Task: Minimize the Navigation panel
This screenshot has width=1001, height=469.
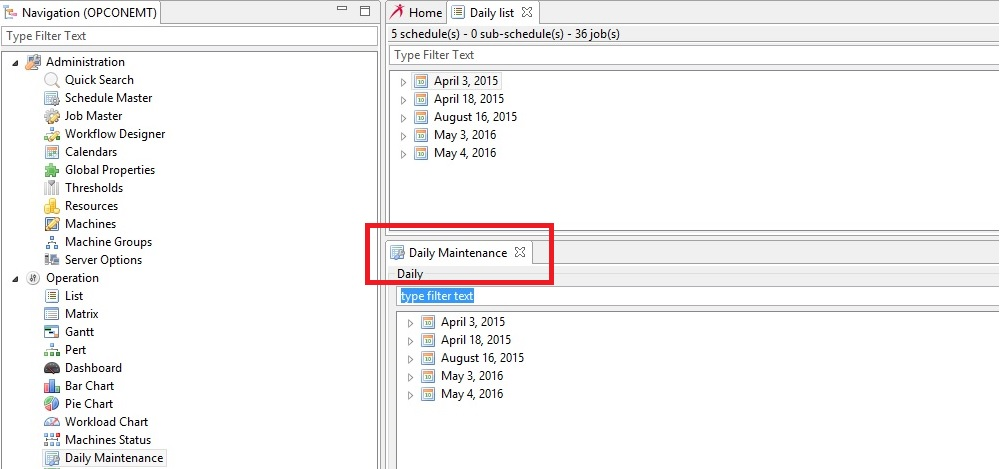Action: pos(342,9)
